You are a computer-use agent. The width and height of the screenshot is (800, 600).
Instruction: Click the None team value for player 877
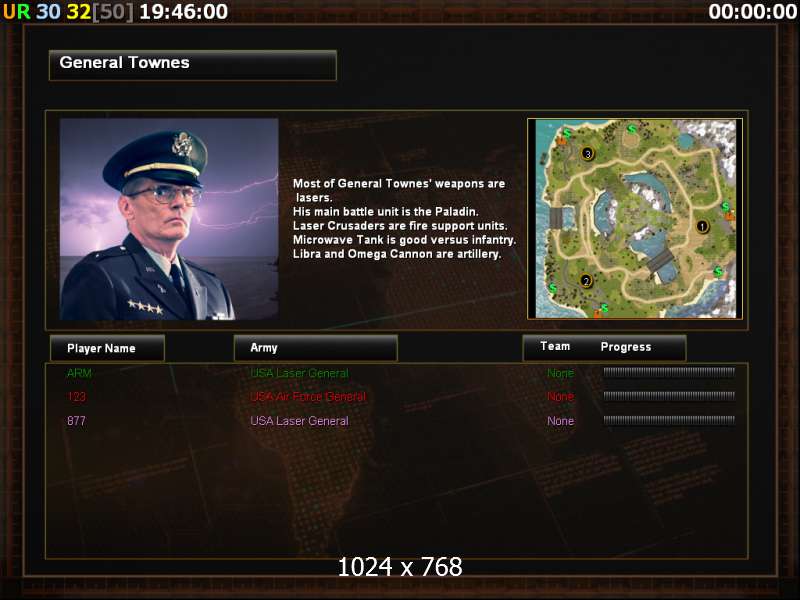pos(560,421)
